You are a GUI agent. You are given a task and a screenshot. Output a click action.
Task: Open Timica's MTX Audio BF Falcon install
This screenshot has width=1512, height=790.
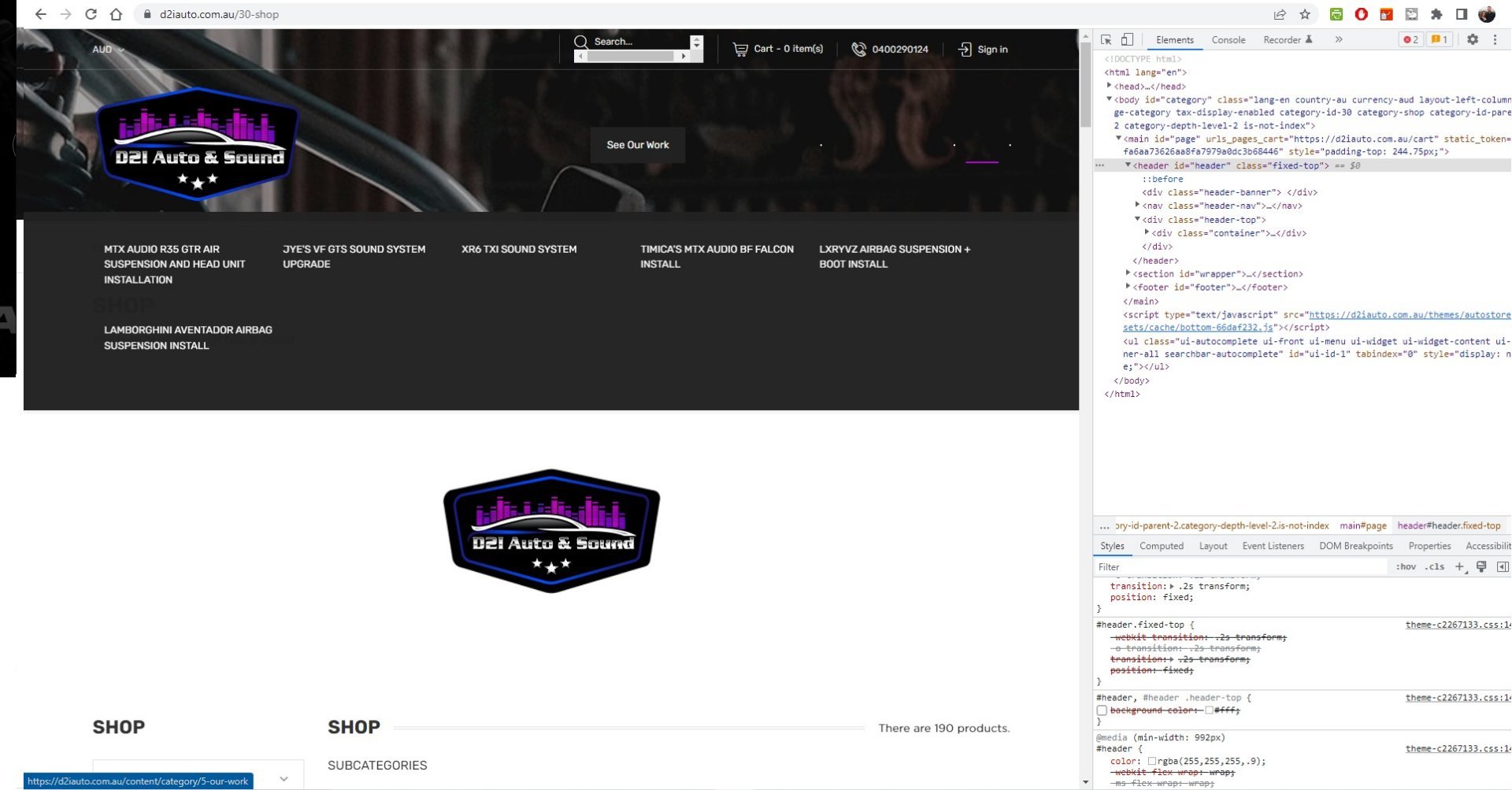tap(717, 256)
